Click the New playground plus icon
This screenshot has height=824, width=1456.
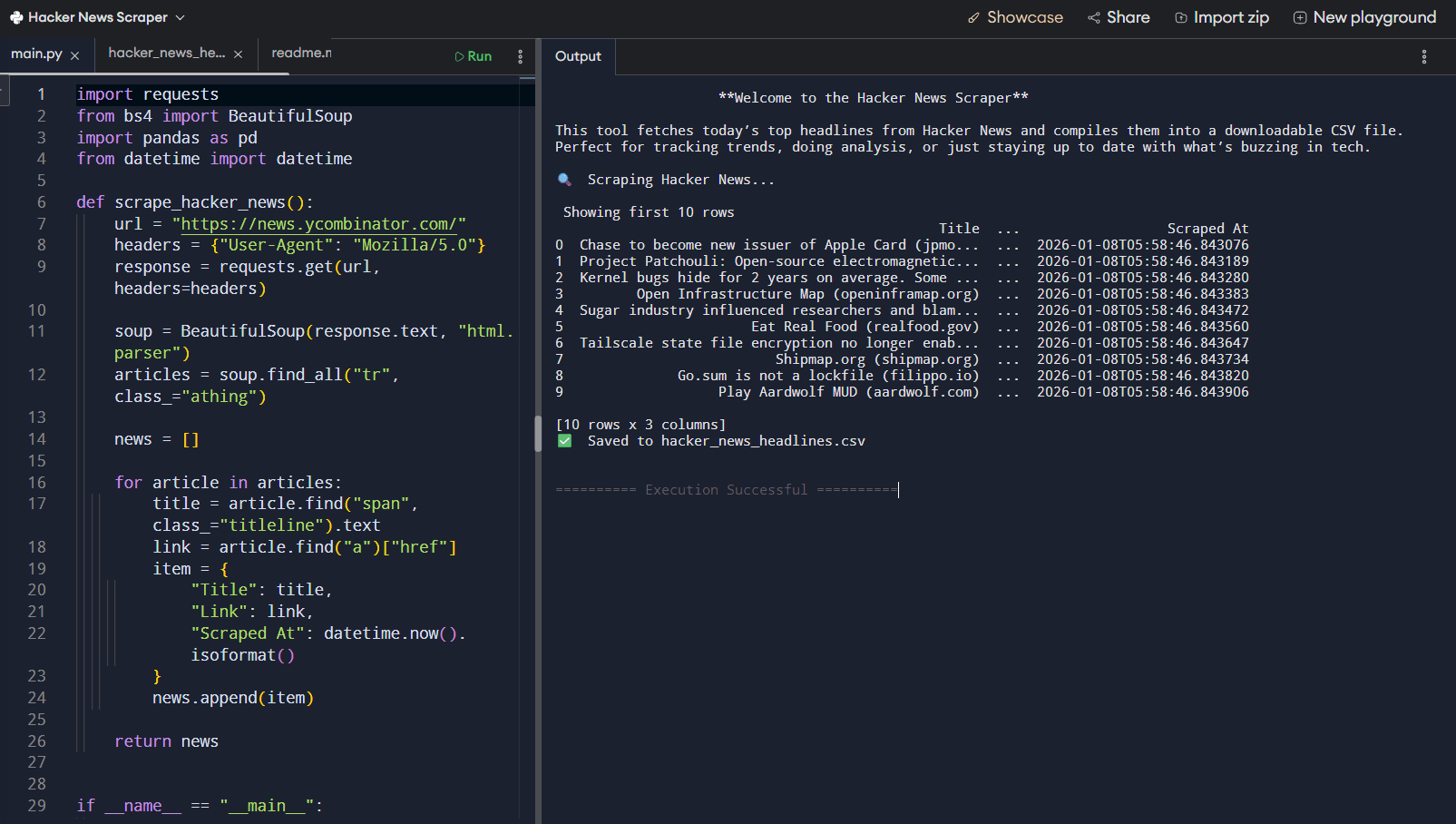pyautogui.click(x=1300, y=17)
